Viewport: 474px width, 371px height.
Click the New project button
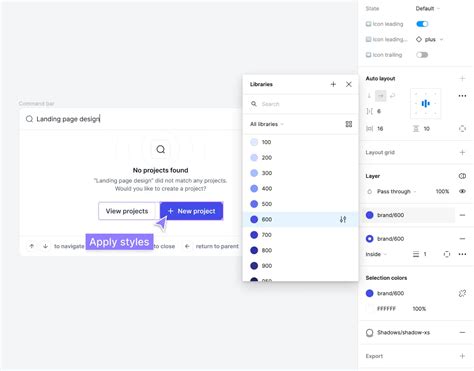pos(191,211)
